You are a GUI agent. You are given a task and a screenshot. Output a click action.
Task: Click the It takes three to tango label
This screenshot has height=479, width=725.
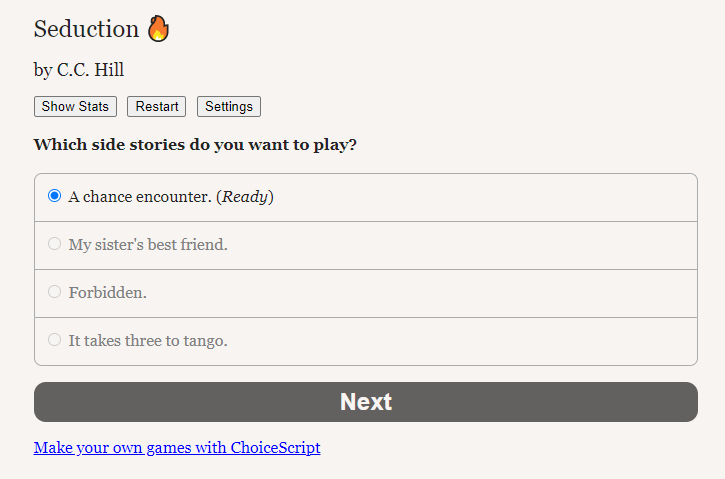148,341
